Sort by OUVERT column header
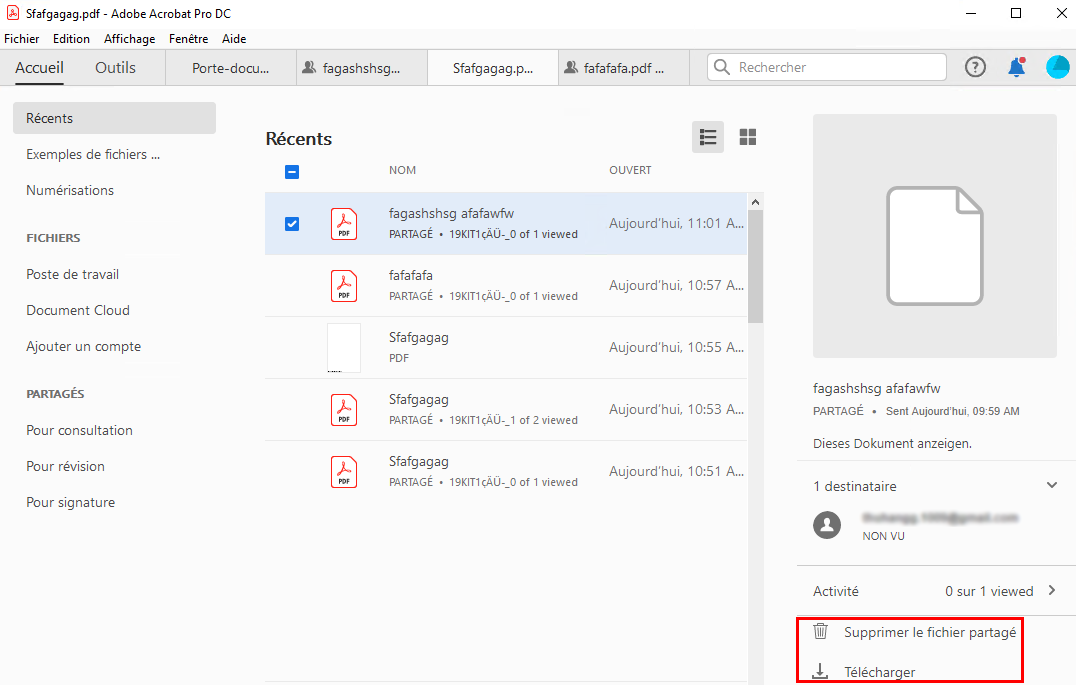This screenshot has height=685, width=1076. (630, 170)
